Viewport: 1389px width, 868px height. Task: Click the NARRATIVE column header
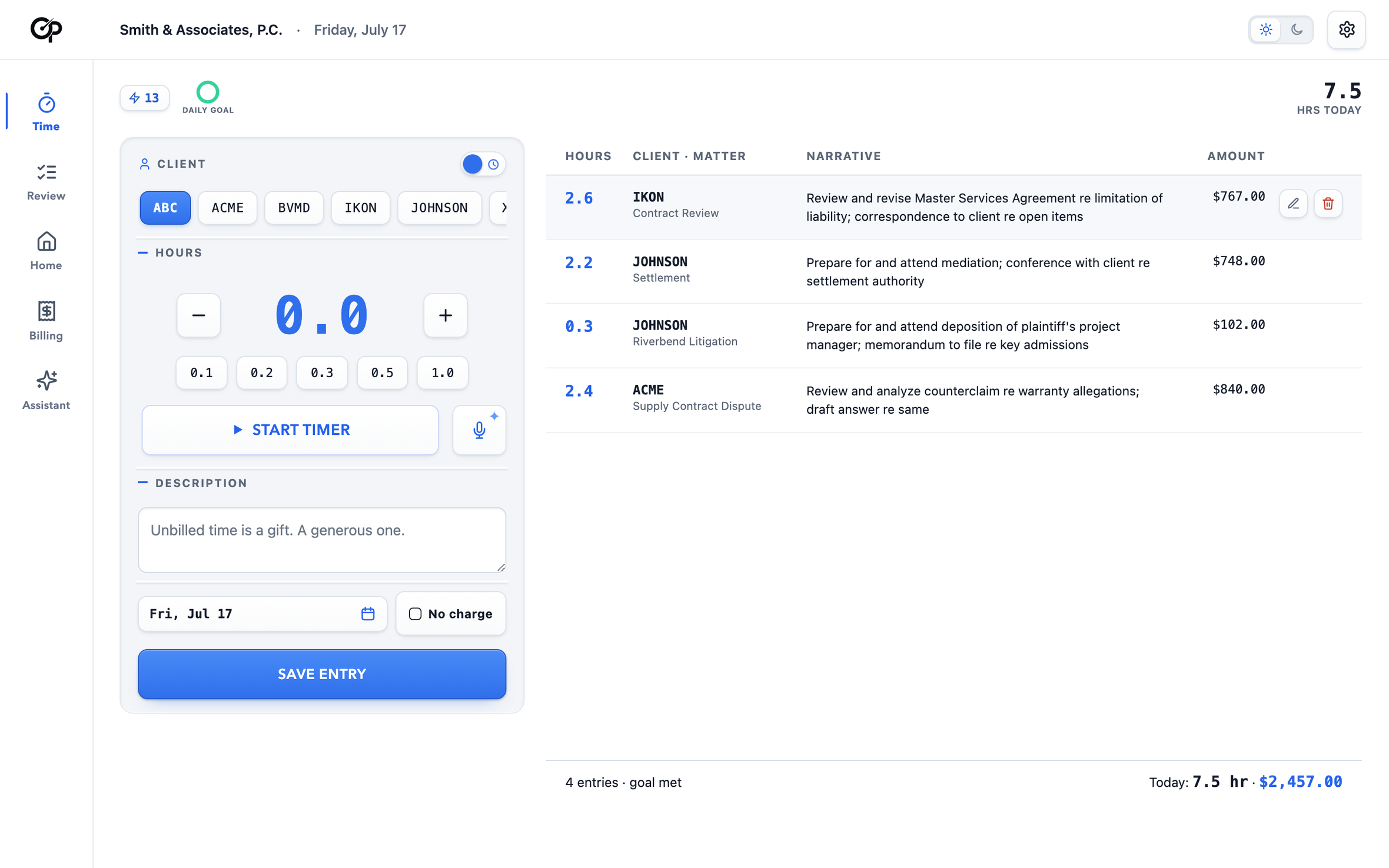click(x=843, y=156)
